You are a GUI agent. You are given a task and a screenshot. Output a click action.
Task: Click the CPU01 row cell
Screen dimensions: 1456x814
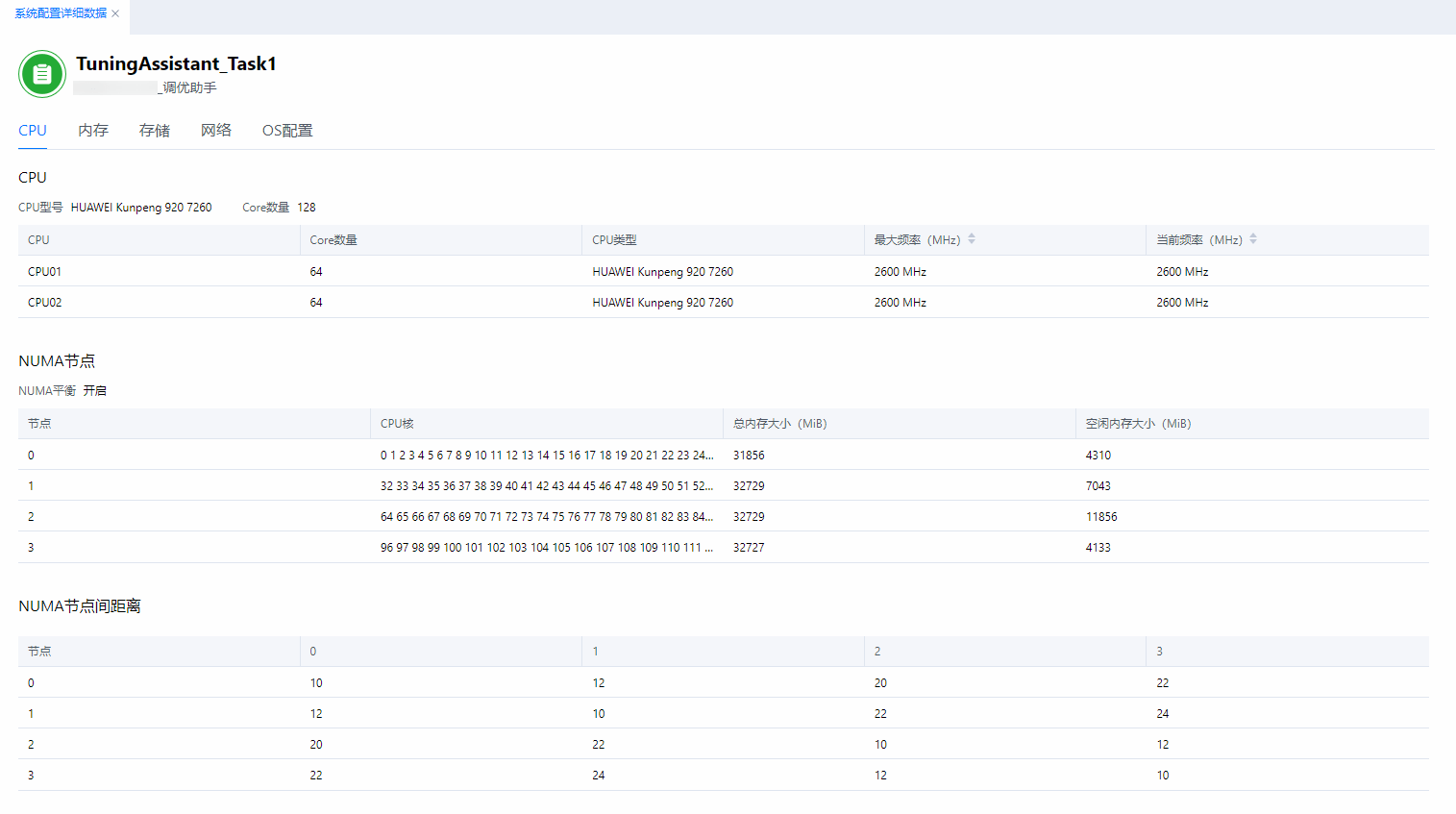[45, 272]
